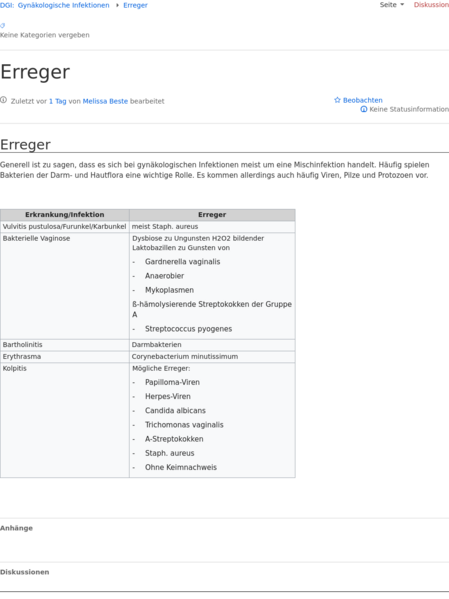Click the 'A-Streptokokken' list entry
The width and height of the screenshot is (449, 599).
click(174, 439)
